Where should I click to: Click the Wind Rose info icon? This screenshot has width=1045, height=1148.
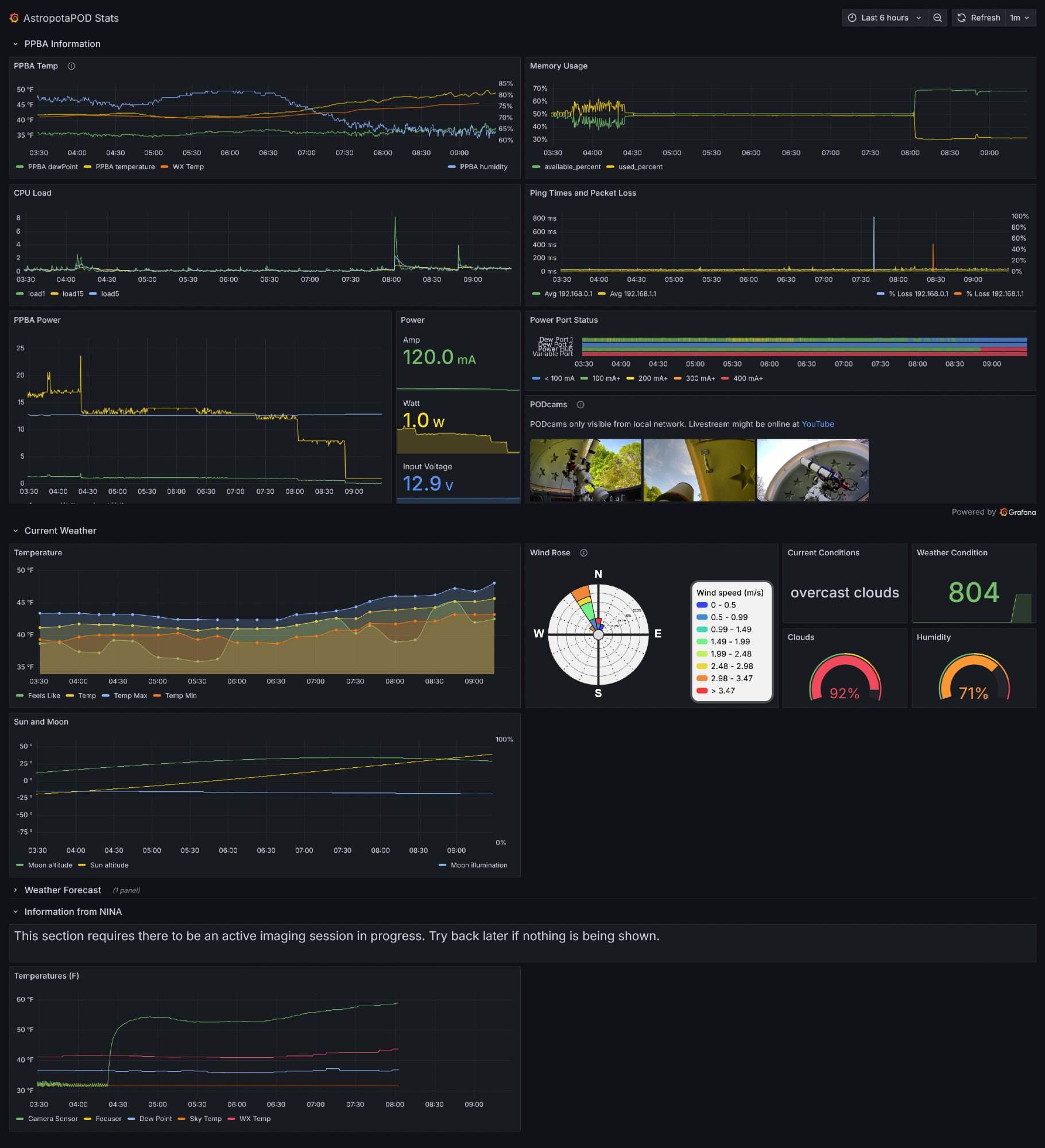pos(584,553)
